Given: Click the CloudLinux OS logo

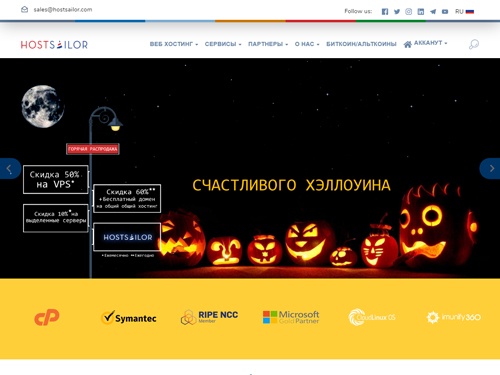Looking at the screenshot, I should tap(372, 317).
